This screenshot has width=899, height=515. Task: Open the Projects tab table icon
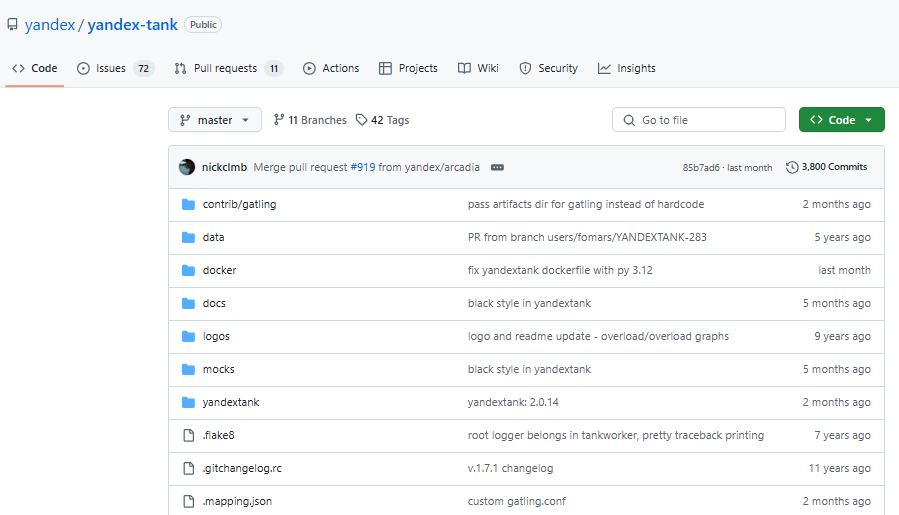pyautogui.click(x=385, y=68)
